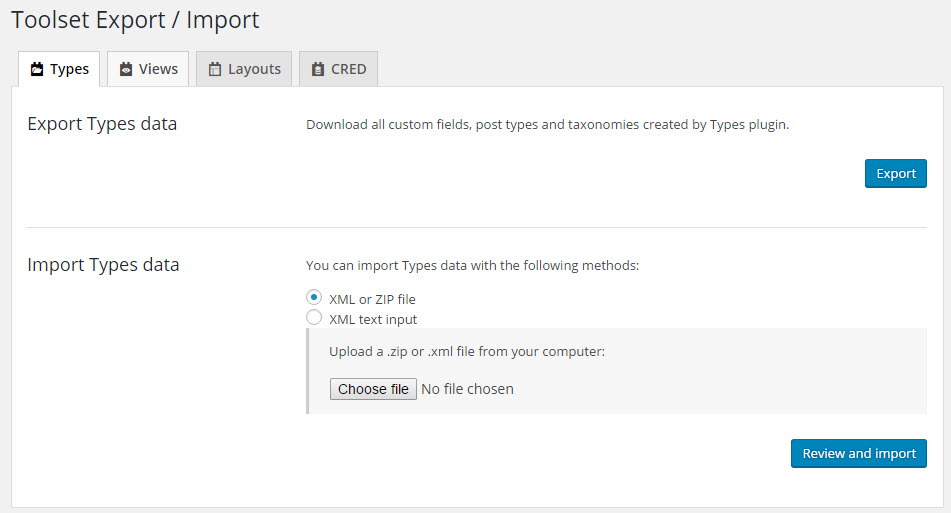Click the 'Upload a .zip or .xml file' text
Image resolution: width=951 pixels, height=513 pixels.
click(467, 352)
